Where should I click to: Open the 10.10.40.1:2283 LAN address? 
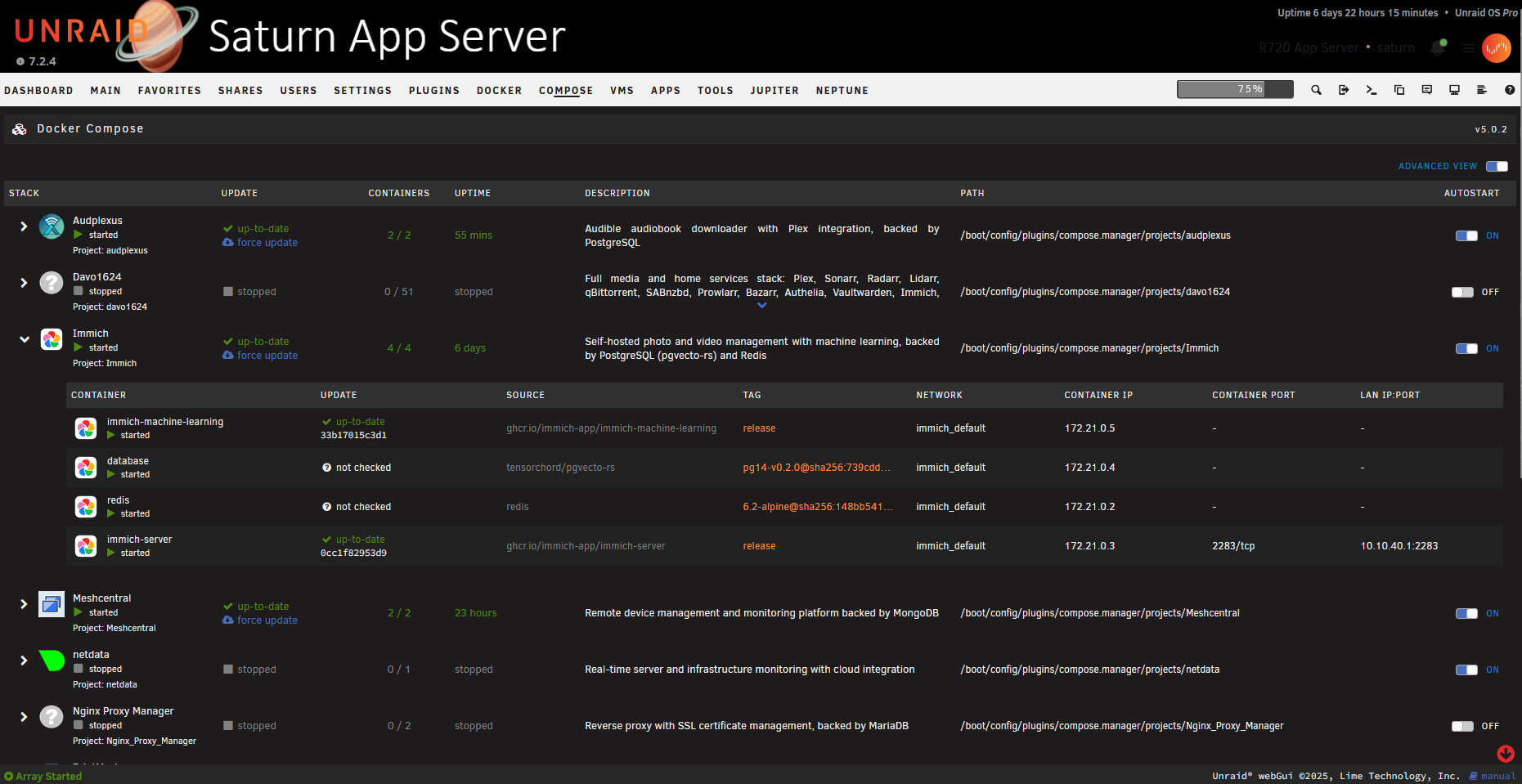coord(1399,546)
